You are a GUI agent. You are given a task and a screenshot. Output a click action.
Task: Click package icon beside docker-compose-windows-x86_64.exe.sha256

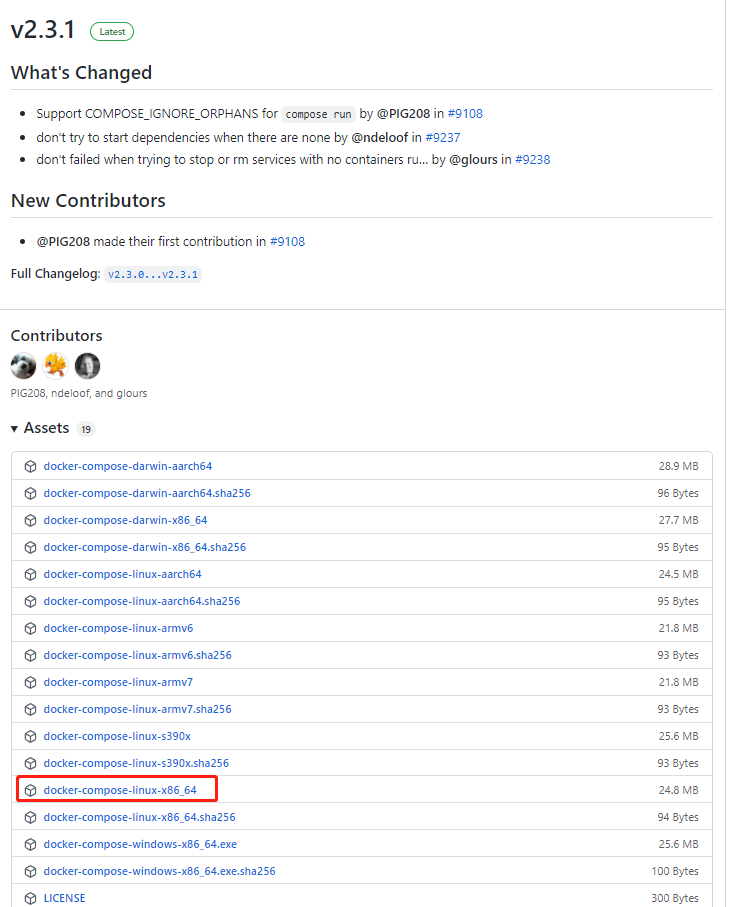click(x=31, y=871)
